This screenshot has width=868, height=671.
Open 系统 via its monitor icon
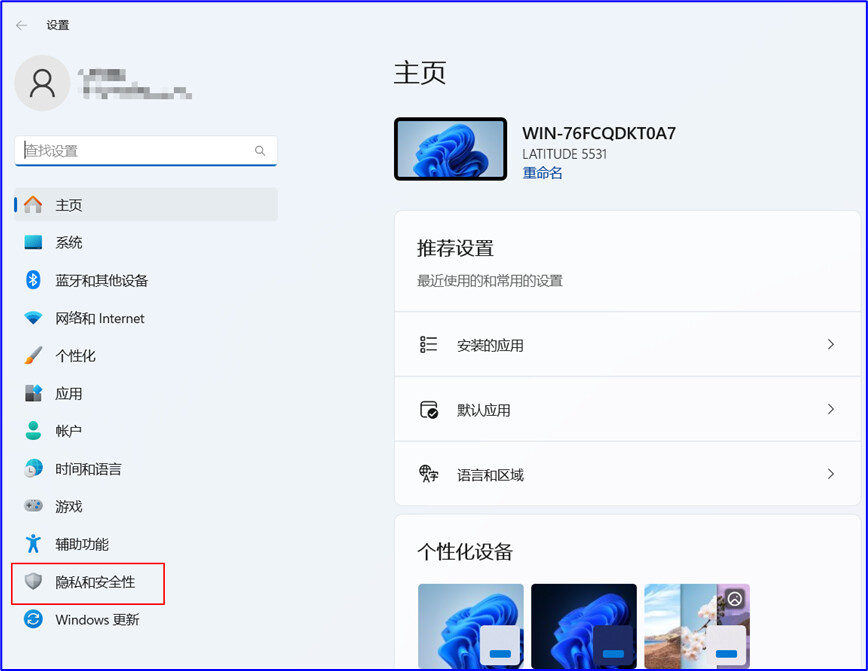(x=33, y=242)
